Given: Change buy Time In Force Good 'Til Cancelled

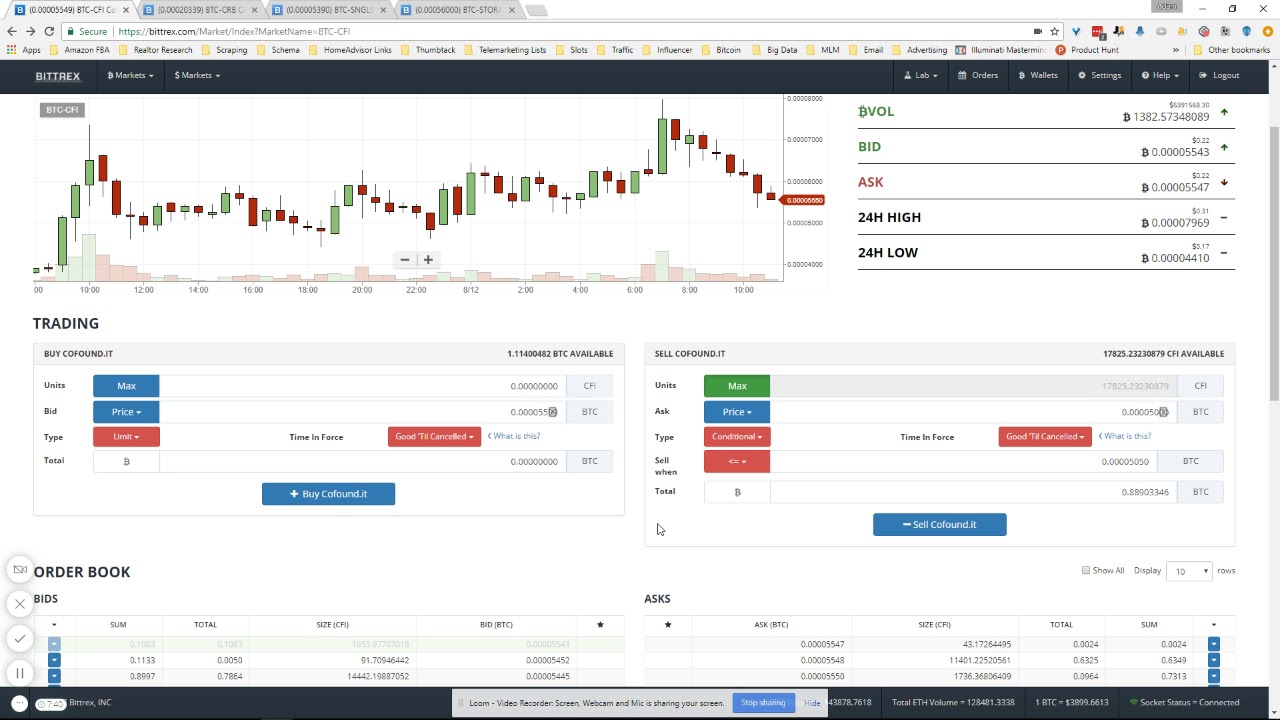Looking at the screenshot, I should click(x=434, y=437).
